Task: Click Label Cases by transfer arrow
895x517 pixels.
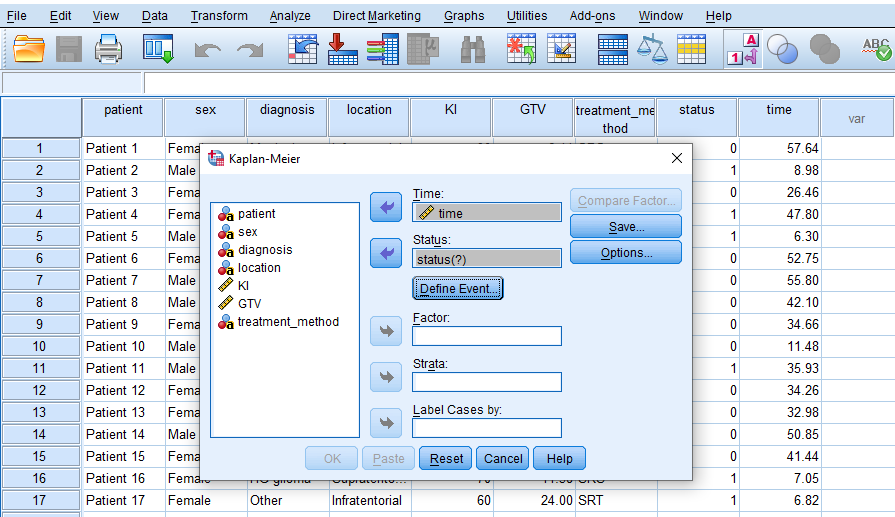Action: [x=386, y=423]
